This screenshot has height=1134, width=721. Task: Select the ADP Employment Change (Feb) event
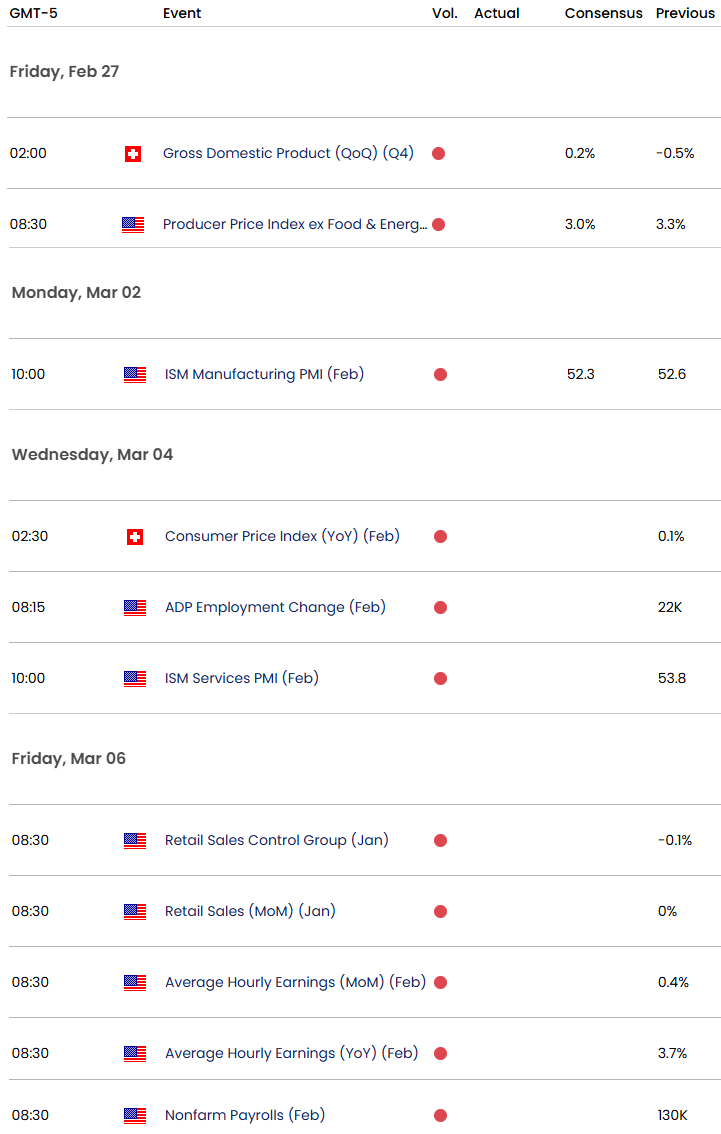(x=275, y=607)
